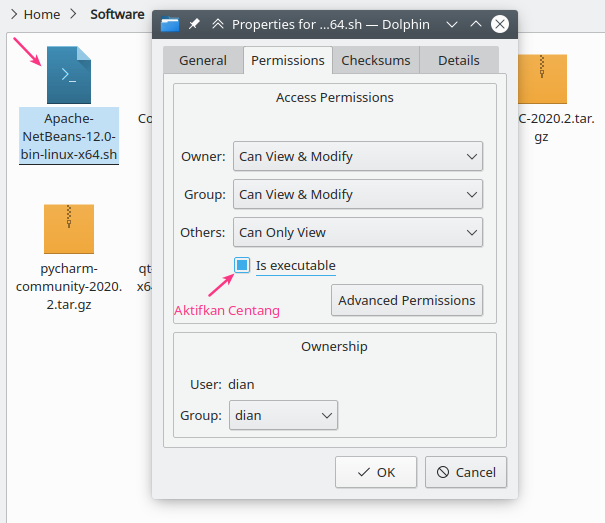Switch to the General tab
This screenshot has height=523, width=605.
click(203, 60)
